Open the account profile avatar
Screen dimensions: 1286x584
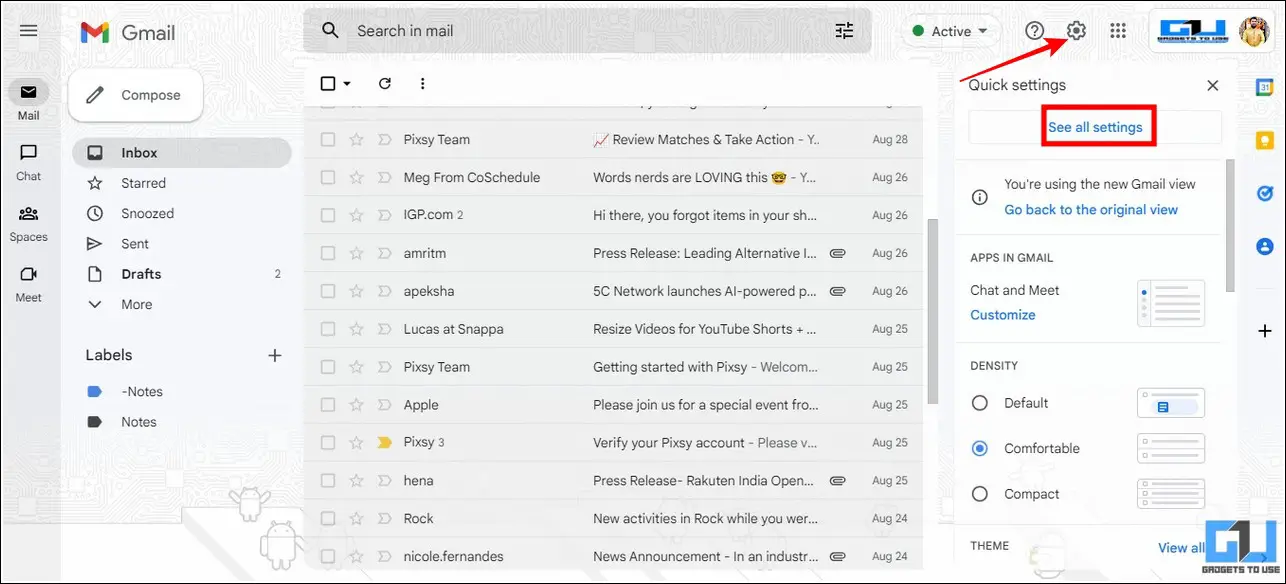click(x=1254, y=31)
